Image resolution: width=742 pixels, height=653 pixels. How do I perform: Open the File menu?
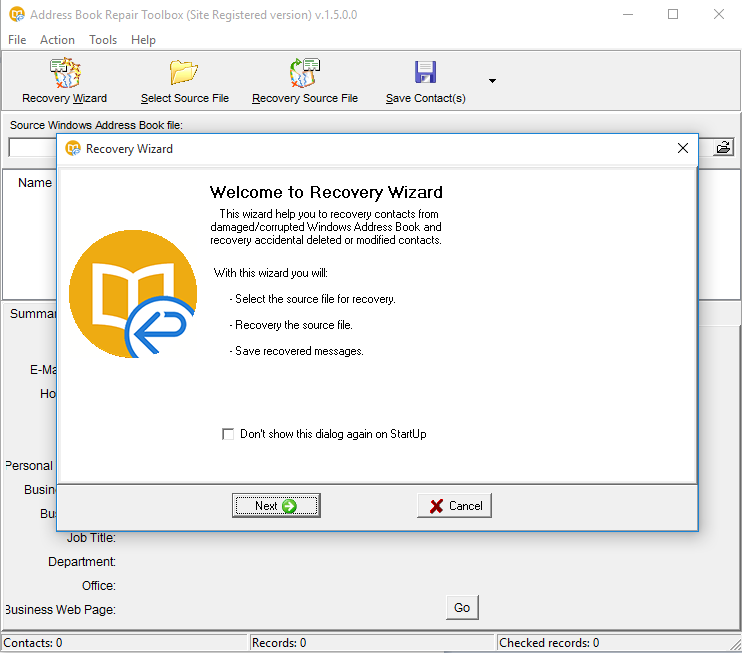click(x=17, y=40)
